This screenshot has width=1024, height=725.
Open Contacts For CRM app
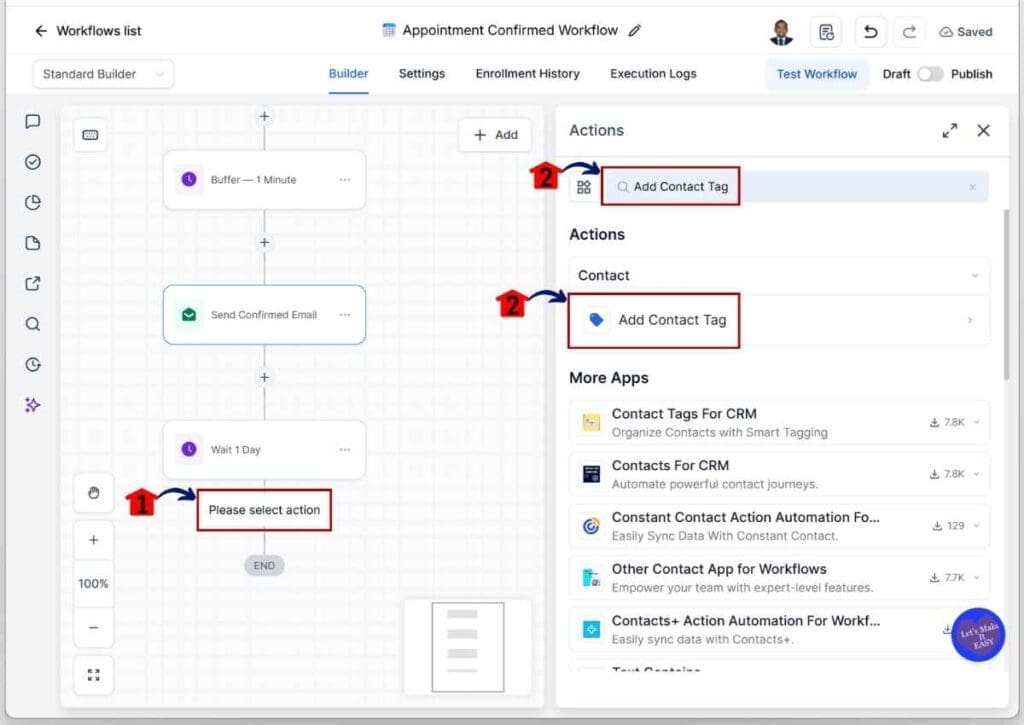point(779,474)
